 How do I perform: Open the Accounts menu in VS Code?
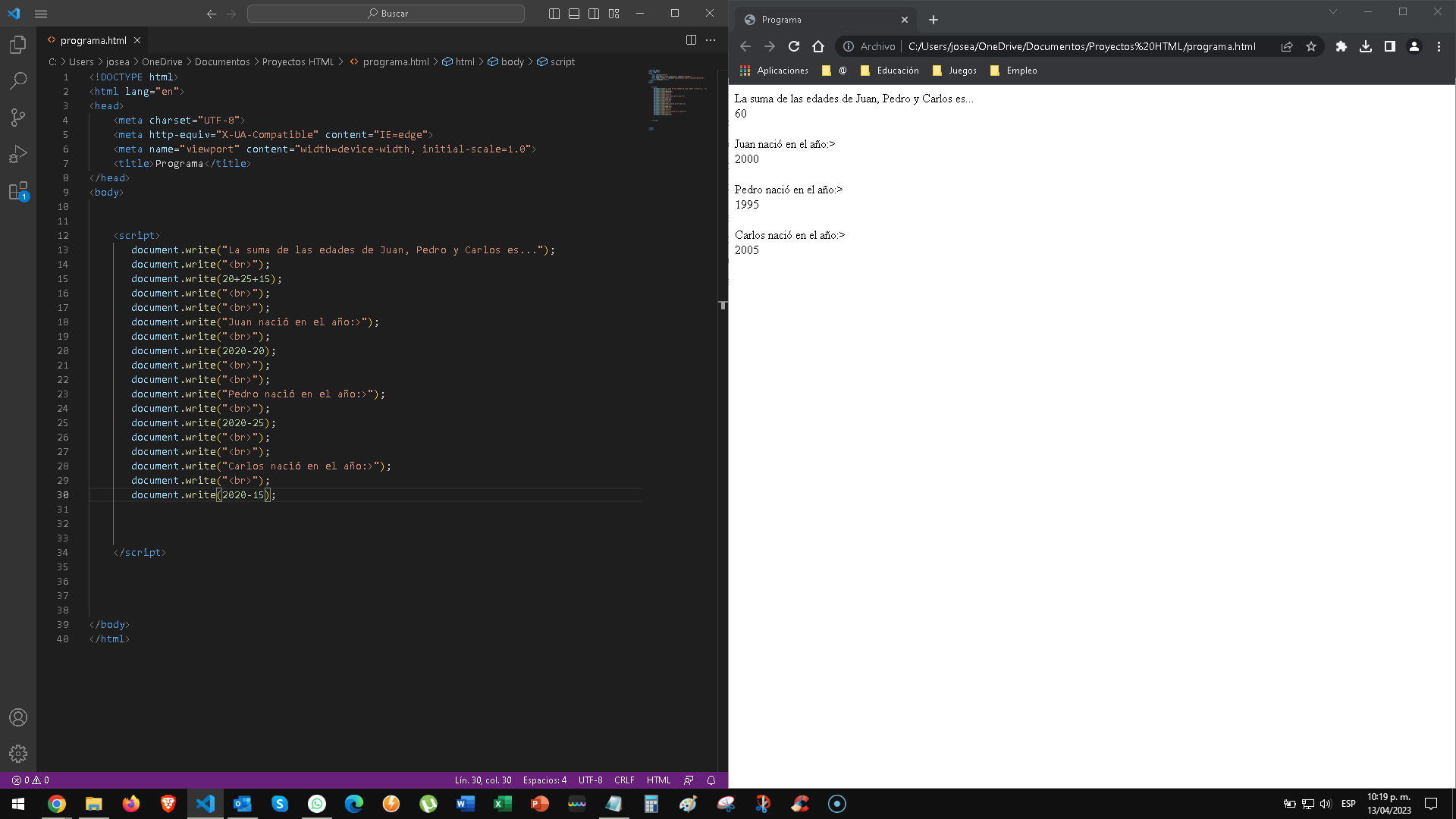[x=18, y=717]
